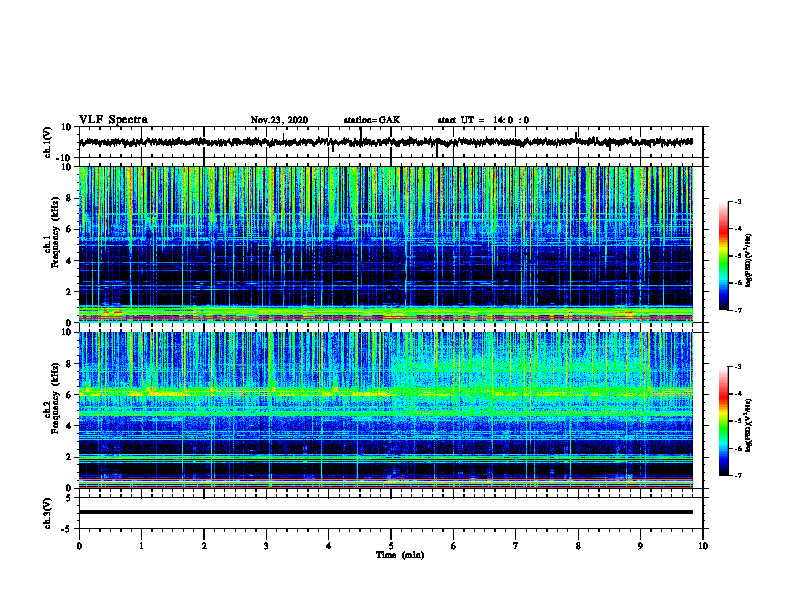This screenshot has width=792, height=612.
Task: Click the time axis tick label "8"
Action: [x=578, y=546]
